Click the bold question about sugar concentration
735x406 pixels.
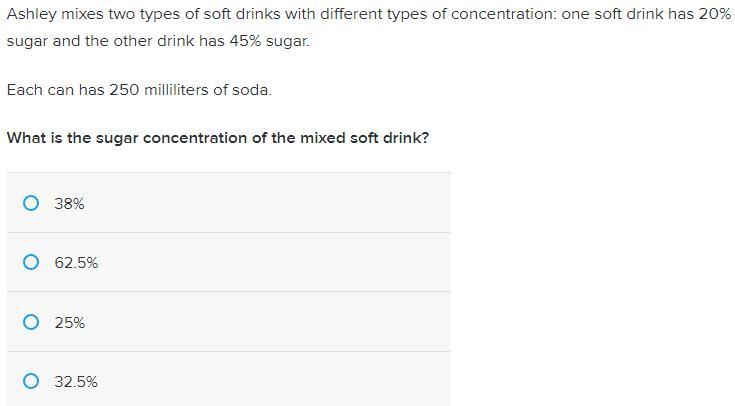click(x=218, y=138)
